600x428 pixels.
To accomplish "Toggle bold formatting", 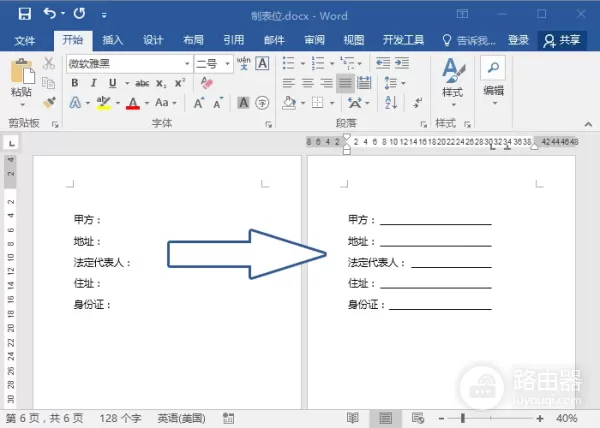I will [75, 83].
